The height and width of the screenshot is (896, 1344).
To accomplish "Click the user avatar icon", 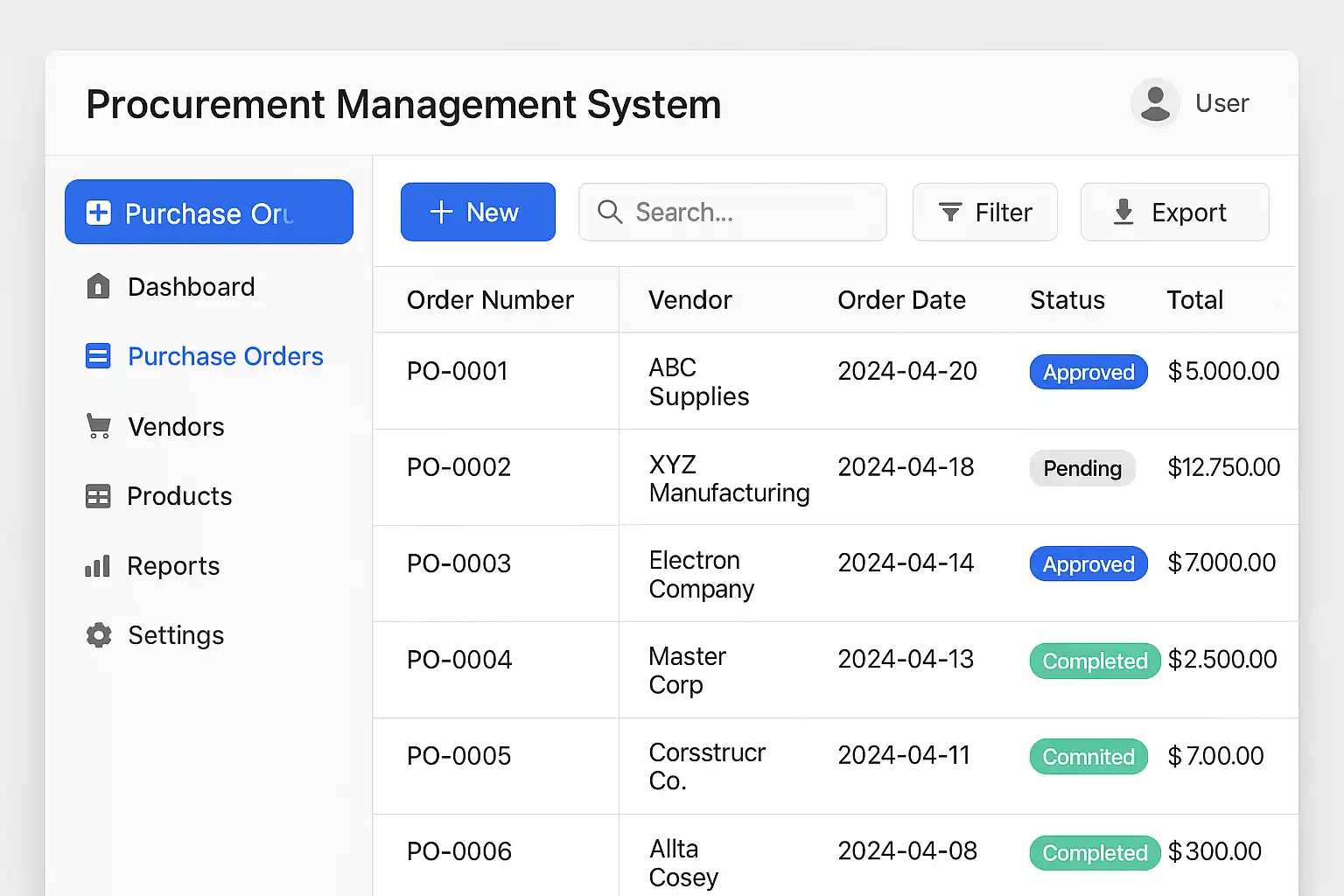I will 1155,103.
